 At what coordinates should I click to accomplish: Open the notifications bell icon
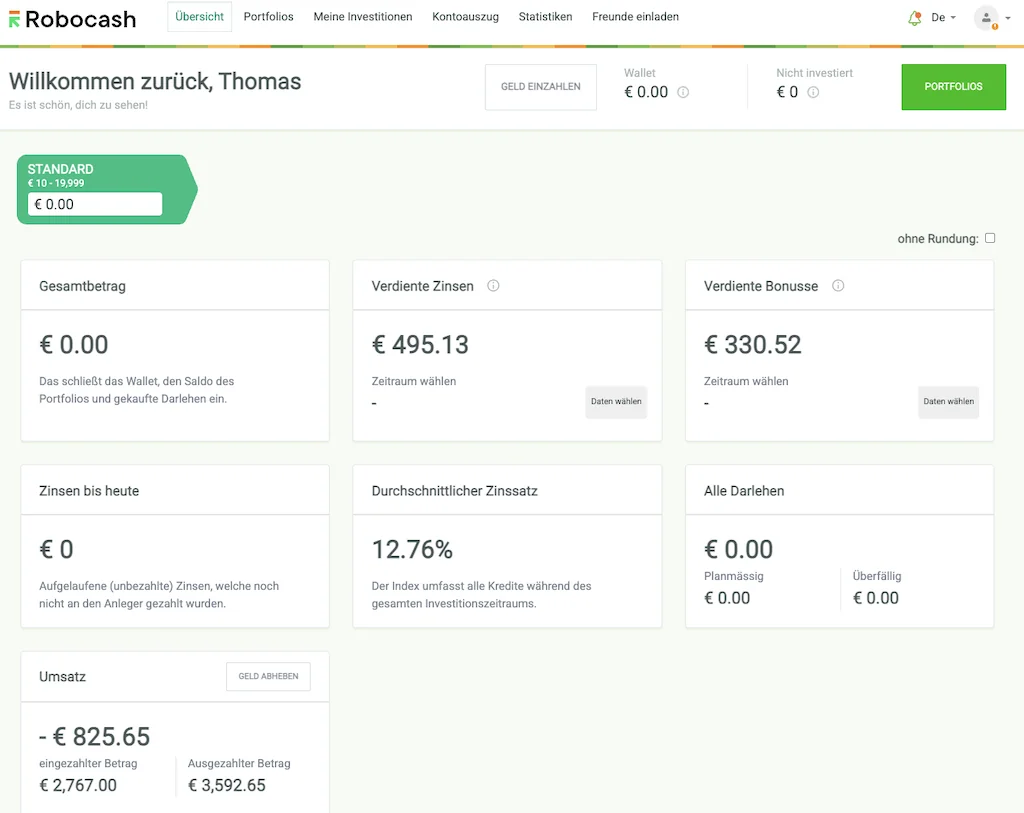coord(914,18)
